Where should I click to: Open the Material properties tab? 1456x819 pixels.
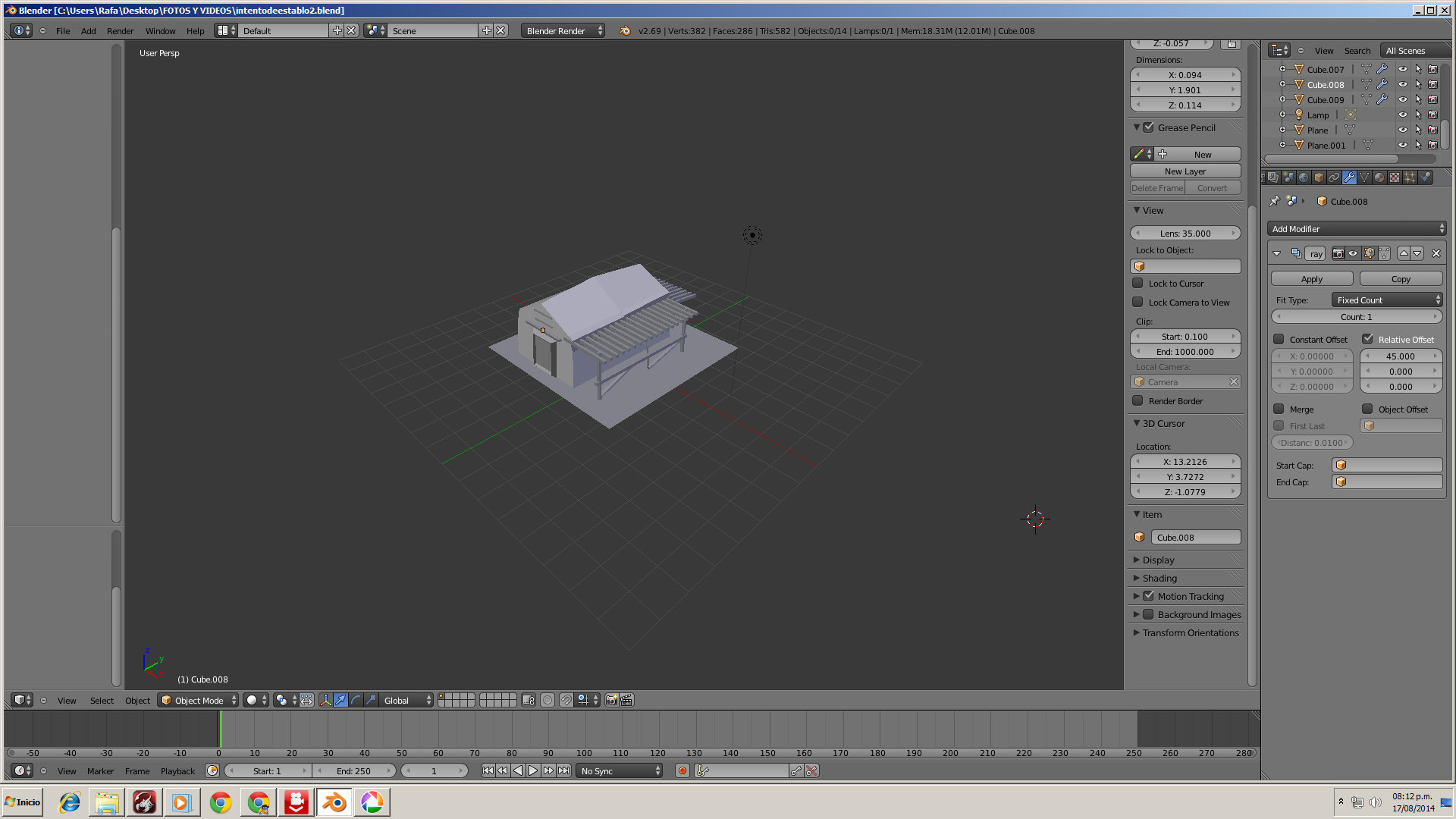click(x=1379, y=177)
